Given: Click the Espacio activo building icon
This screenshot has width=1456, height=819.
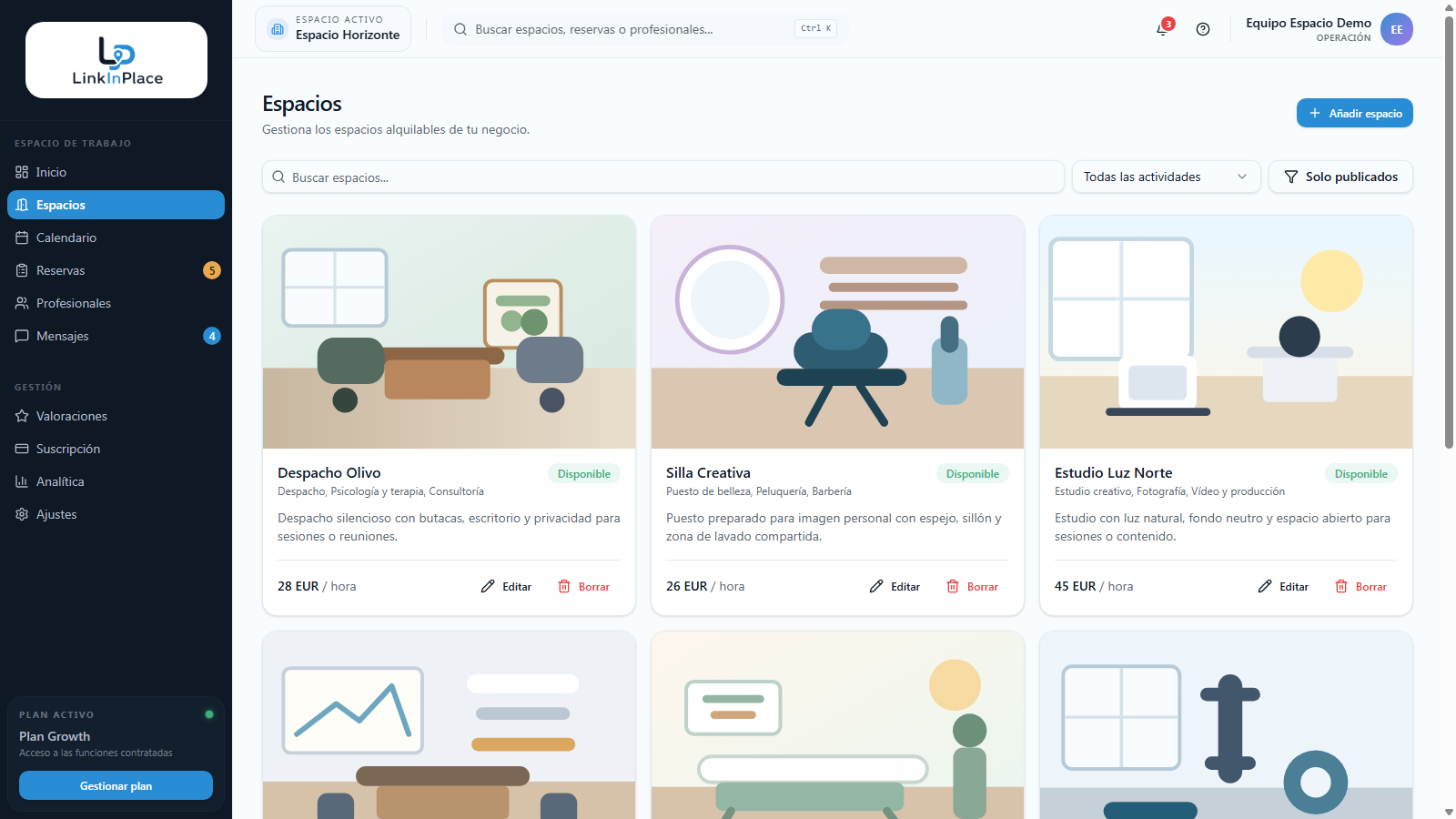Looking at the screenshot, I should click(x=278, y=29).
